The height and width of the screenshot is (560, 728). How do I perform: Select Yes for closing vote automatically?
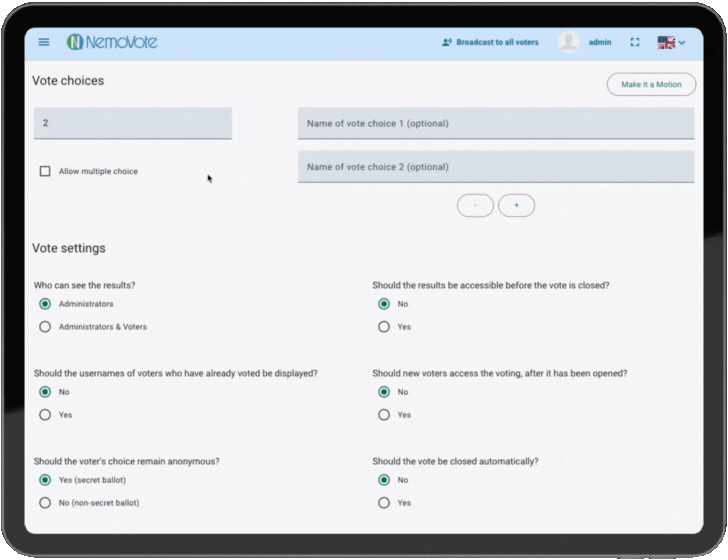pyautogui.click(x=384, y=503)
